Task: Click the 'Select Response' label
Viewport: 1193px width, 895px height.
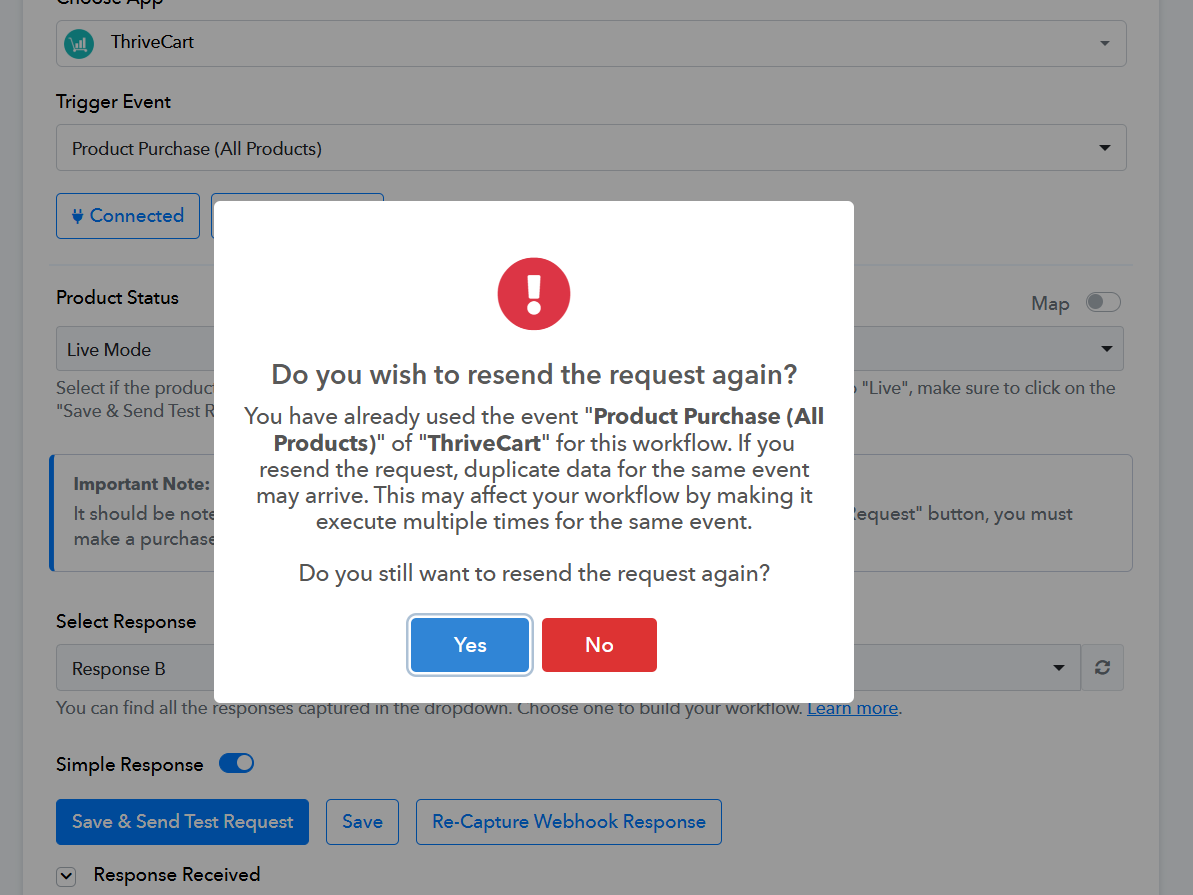Action: 126,622
